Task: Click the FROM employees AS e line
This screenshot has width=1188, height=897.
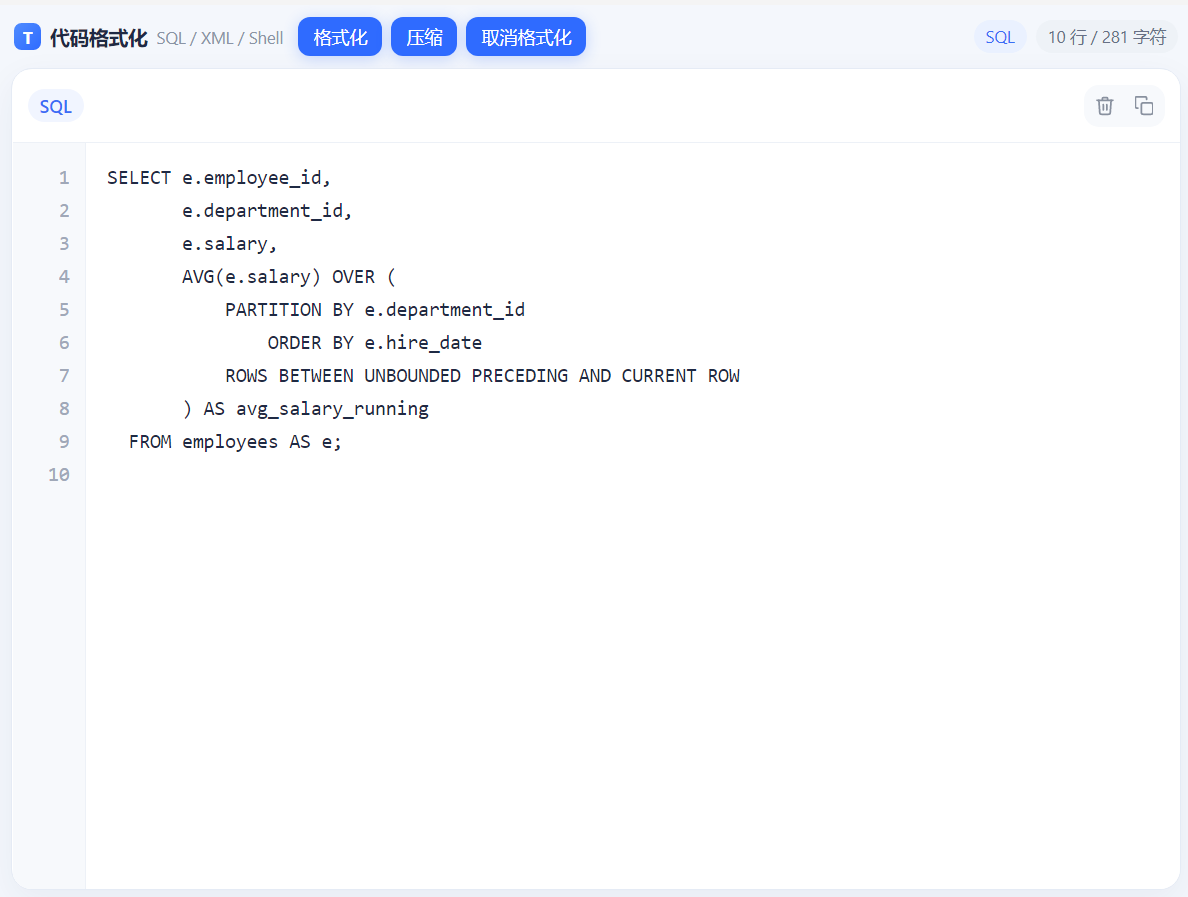Action: tap(235, 442)
